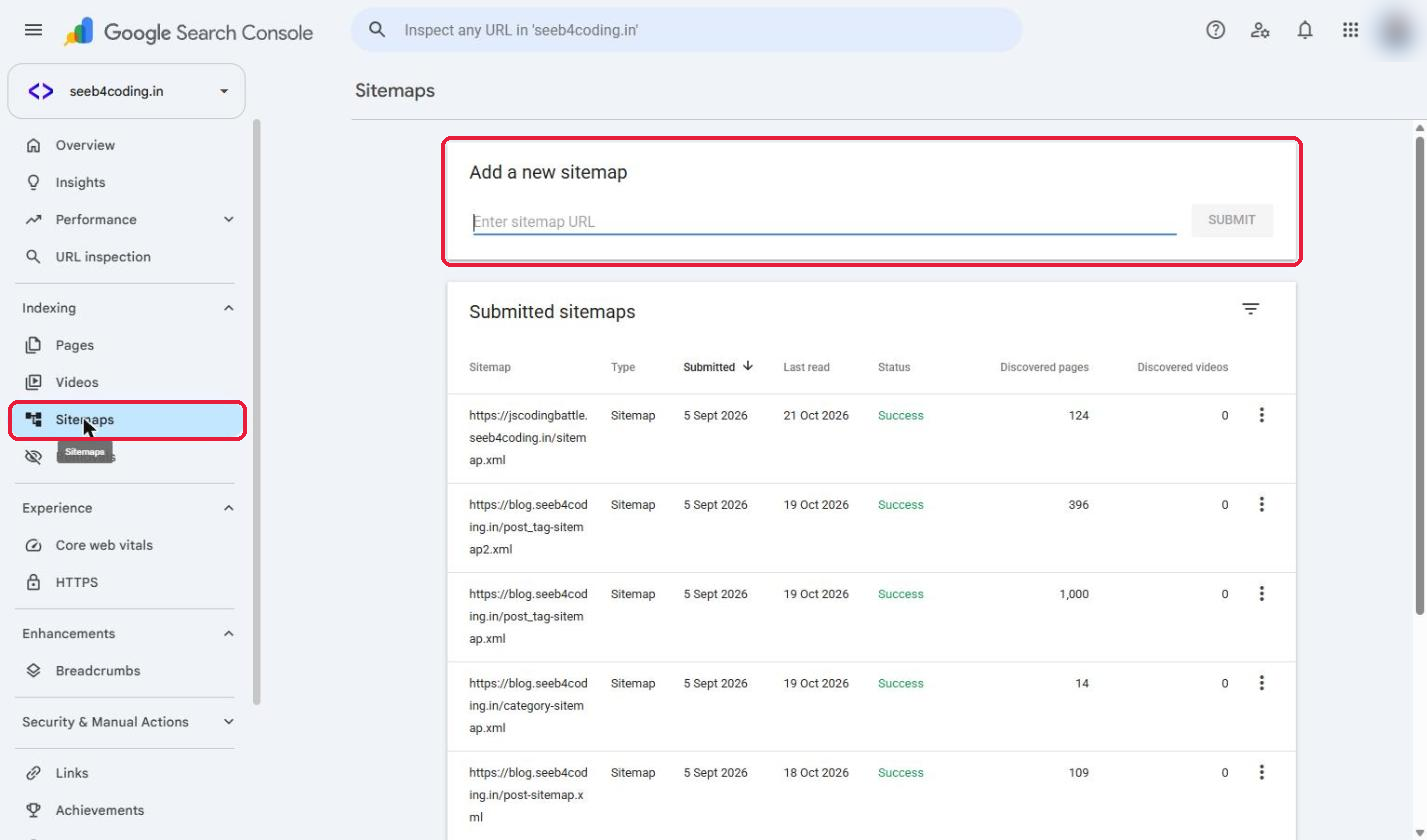The image size is (1427, 840).
Task: Click the jscodingbattle.seeb4coding.in sitemap URL
Action: click(x=528, y=437)
